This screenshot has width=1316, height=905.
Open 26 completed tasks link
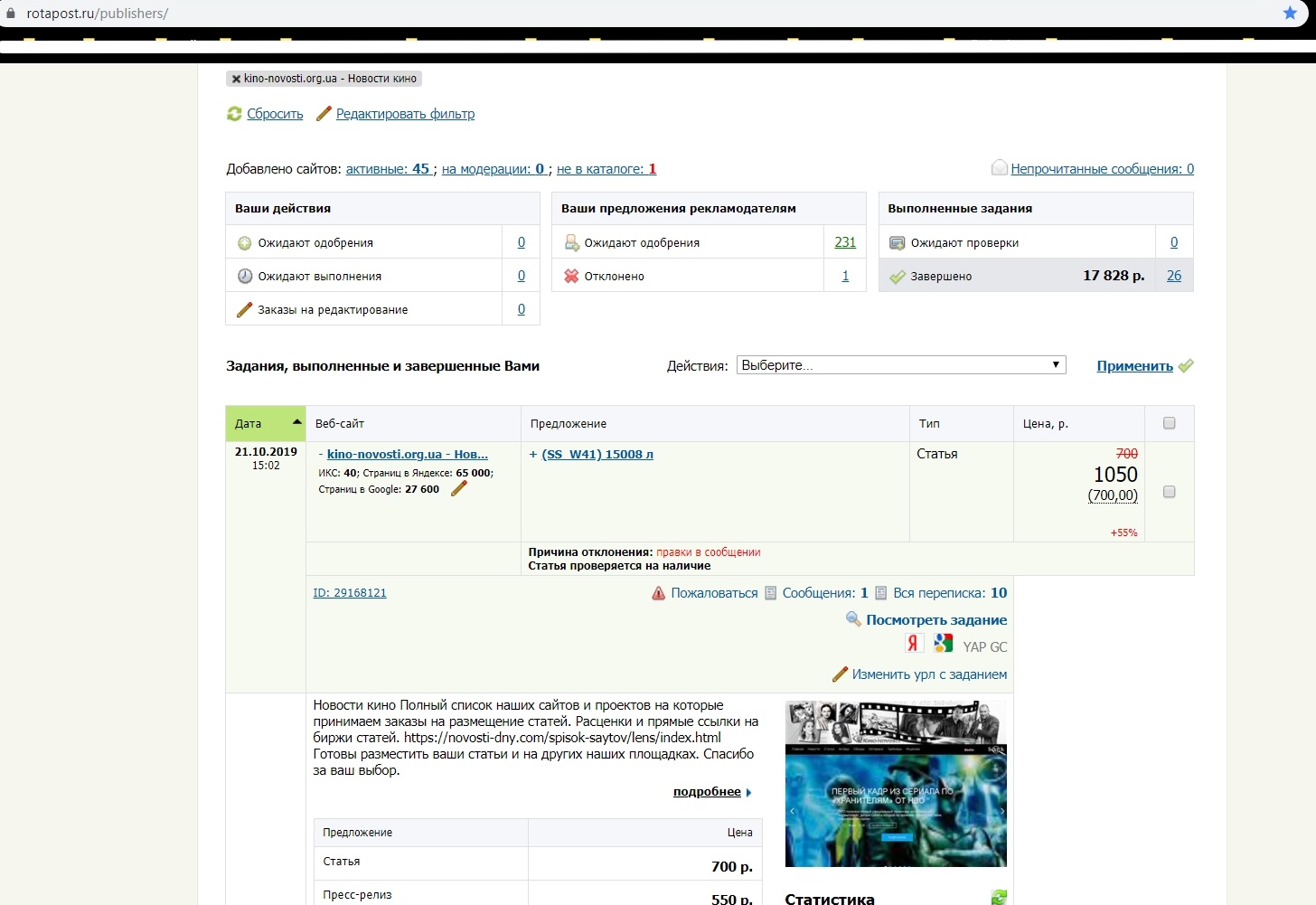point(1174,276)
